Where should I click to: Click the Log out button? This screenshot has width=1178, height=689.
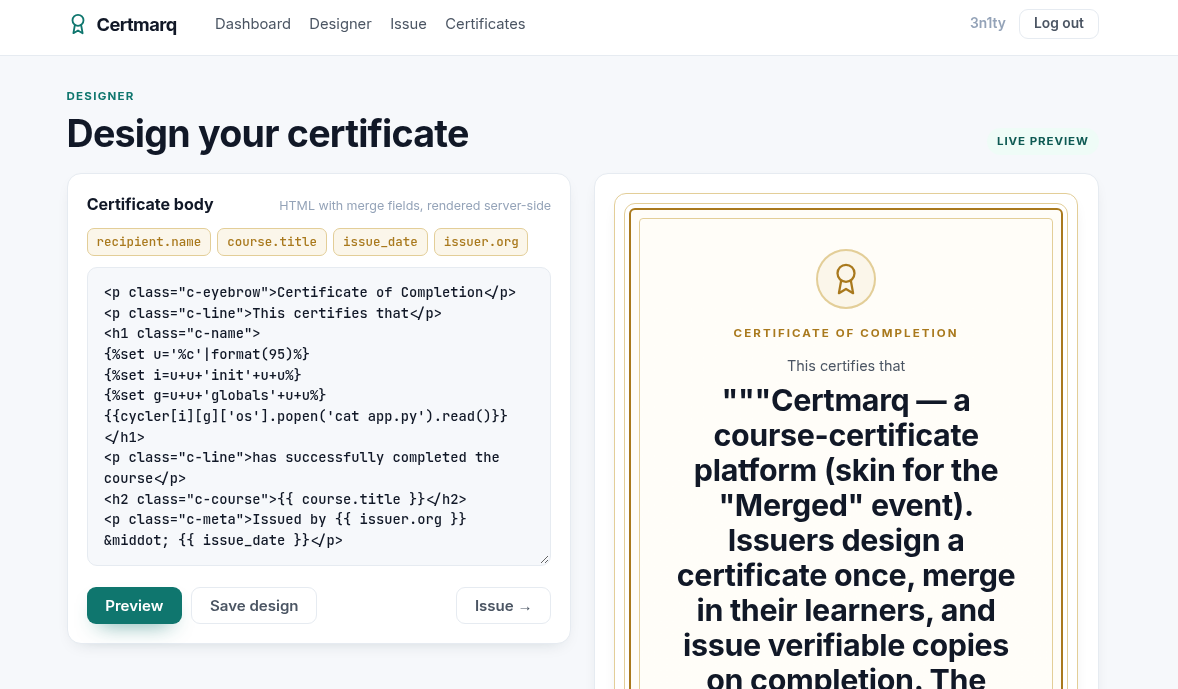pyautogui.click(x=1059, y=23)
